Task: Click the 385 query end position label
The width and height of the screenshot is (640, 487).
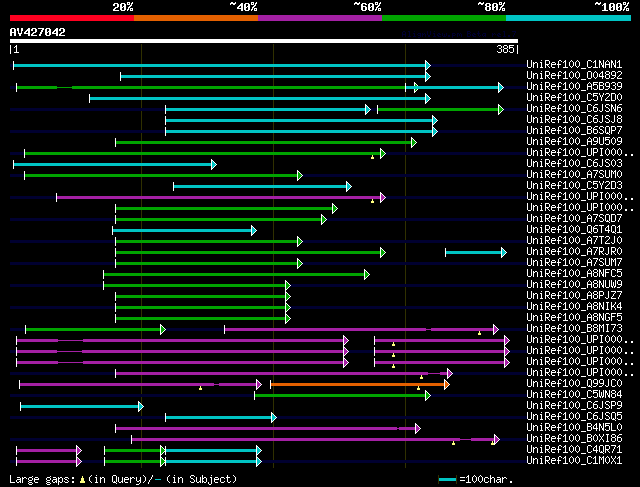Action: point(505,49)
